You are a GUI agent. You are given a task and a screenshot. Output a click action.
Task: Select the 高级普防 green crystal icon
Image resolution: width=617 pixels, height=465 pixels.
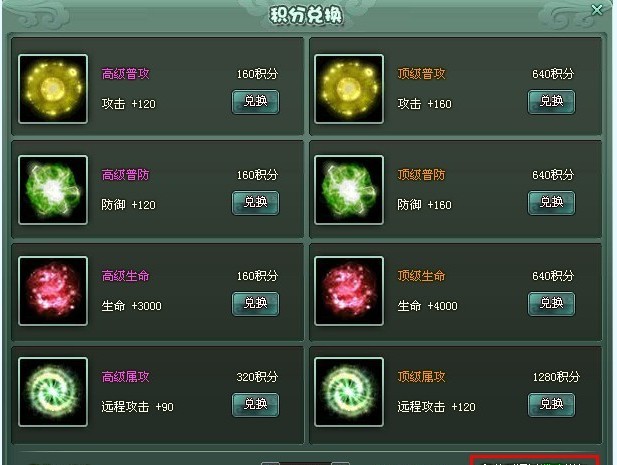(x=53, y=190)
